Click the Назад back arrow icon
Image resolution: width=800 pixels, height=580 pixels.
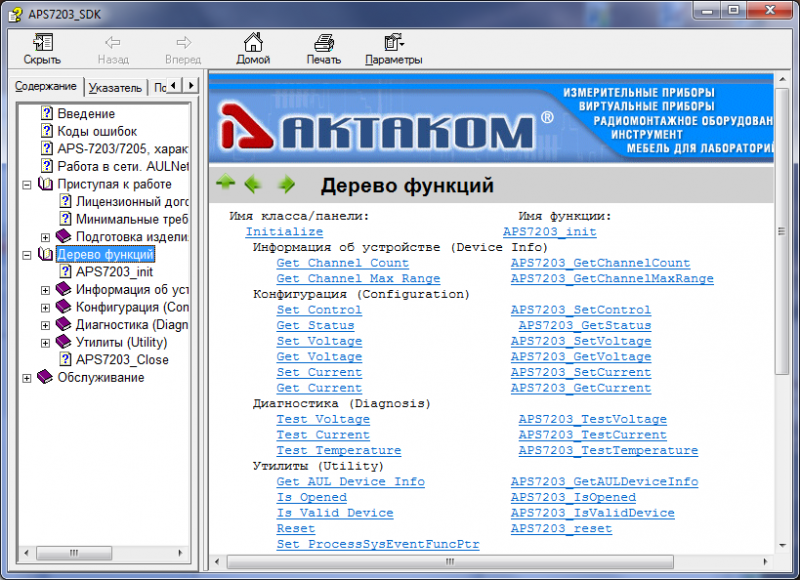(113, 42)
